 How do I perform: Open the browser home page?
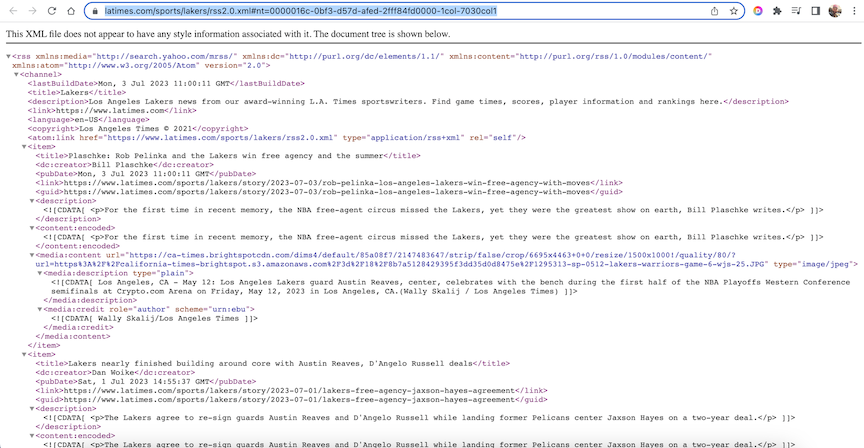click(x=71, y=11)
